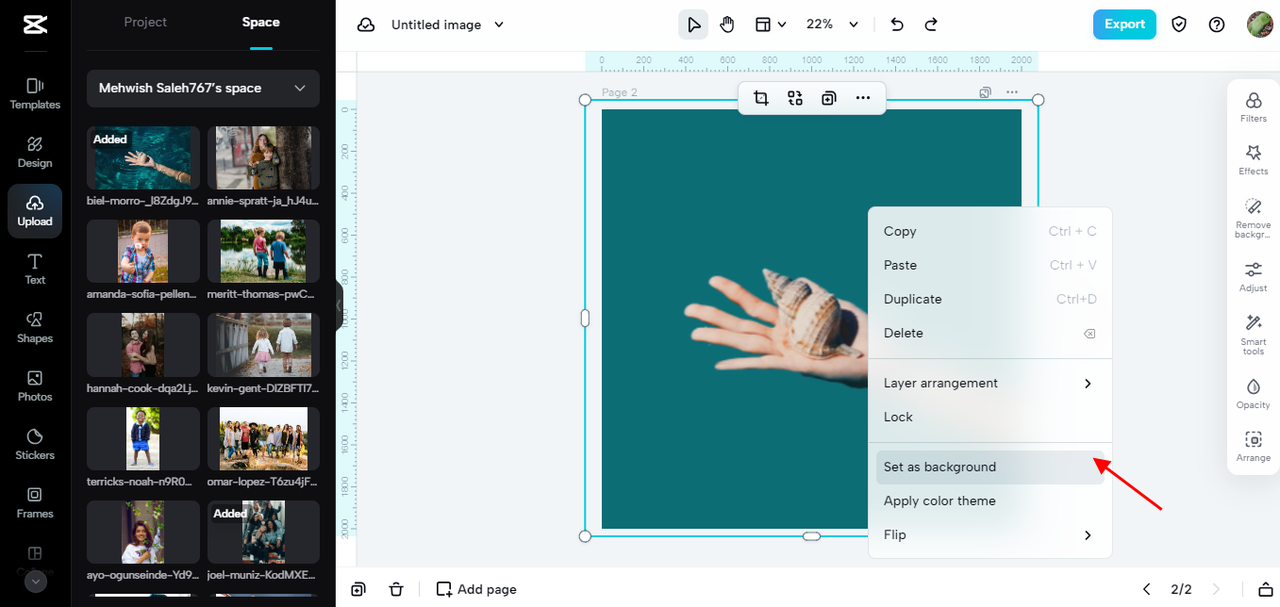The height and width of the screenshot is (607, 1280).
Task: Expand Layer arrangement submenu
Action: point(990,383)
